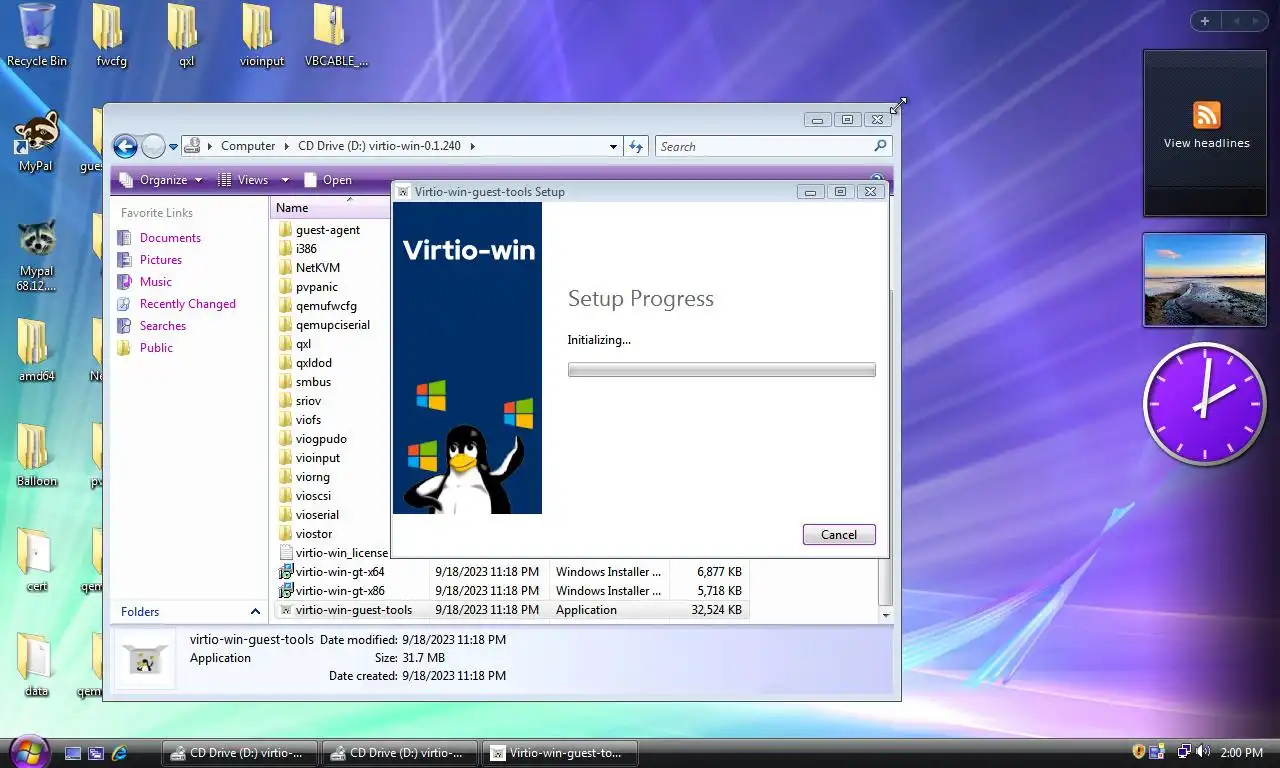Image resolution: width=1280 pixels, height=768 pixels.
Task: Click the Switch between windows quick launch icon
Action: pyautogui.click(x=96, y=753)
